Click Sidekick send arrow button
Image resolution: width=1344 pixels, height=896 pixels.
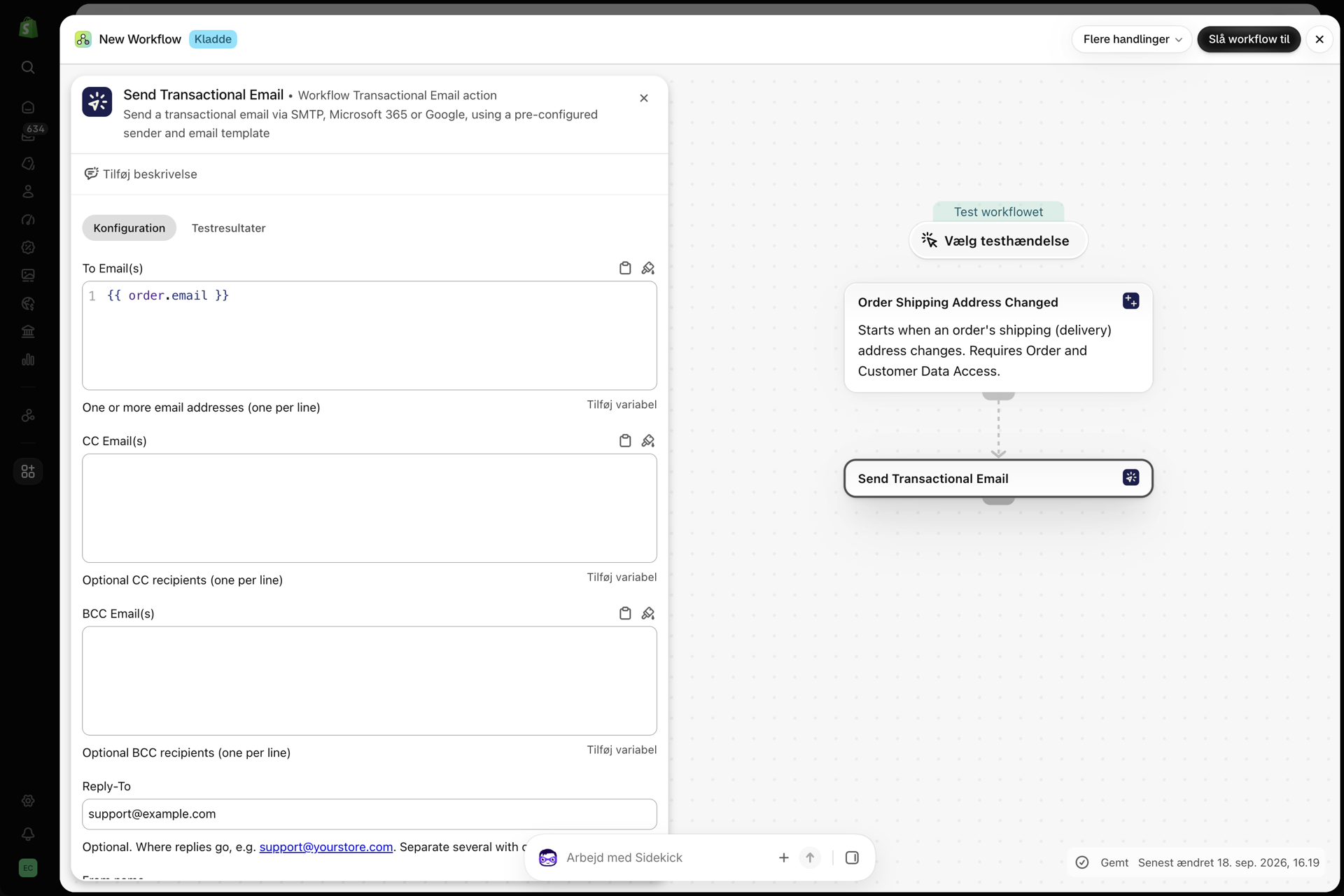[810, 857]
